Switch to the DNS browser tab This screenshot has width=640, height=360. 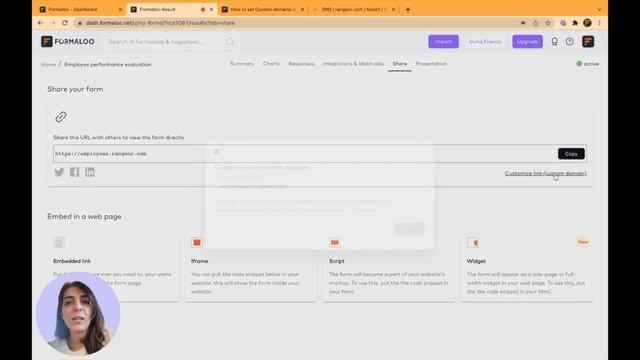[x=354, y=9]
